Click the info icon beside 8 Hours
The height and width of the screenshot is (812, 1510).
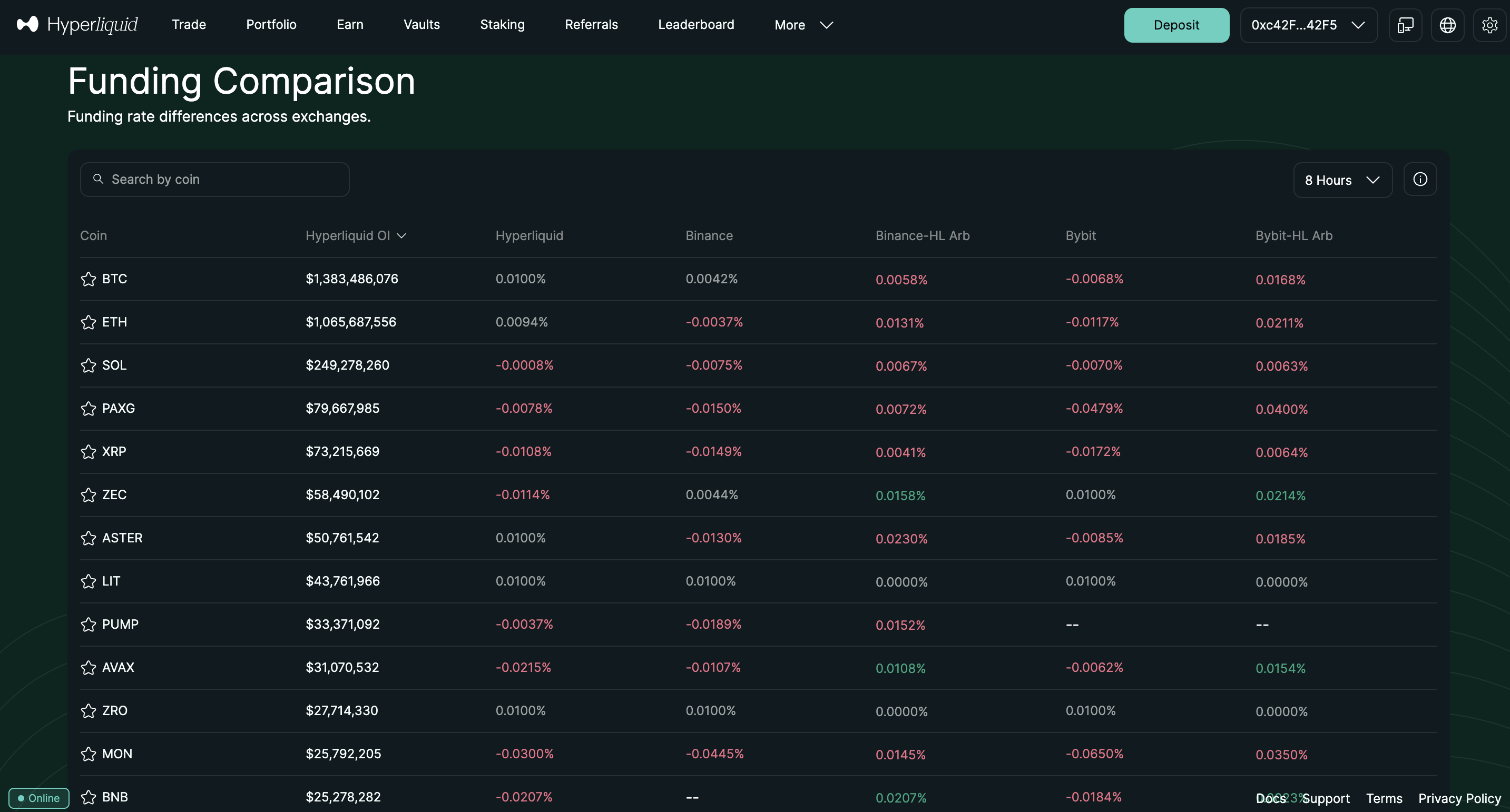click(1420, 179)
